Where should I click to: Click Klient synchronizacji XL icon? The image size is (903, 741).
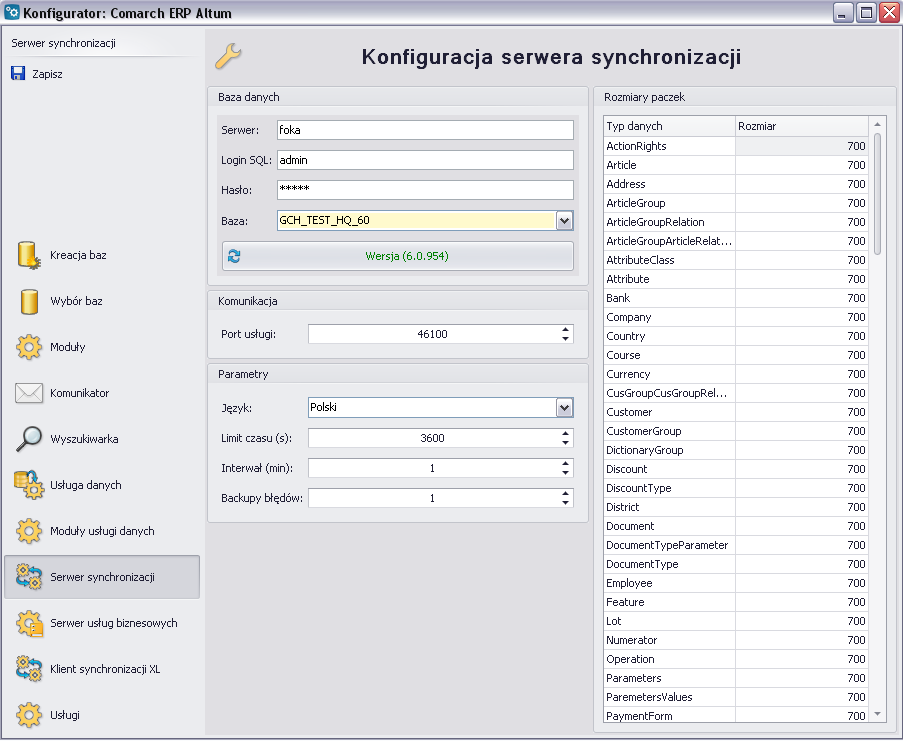pos(29,668)
